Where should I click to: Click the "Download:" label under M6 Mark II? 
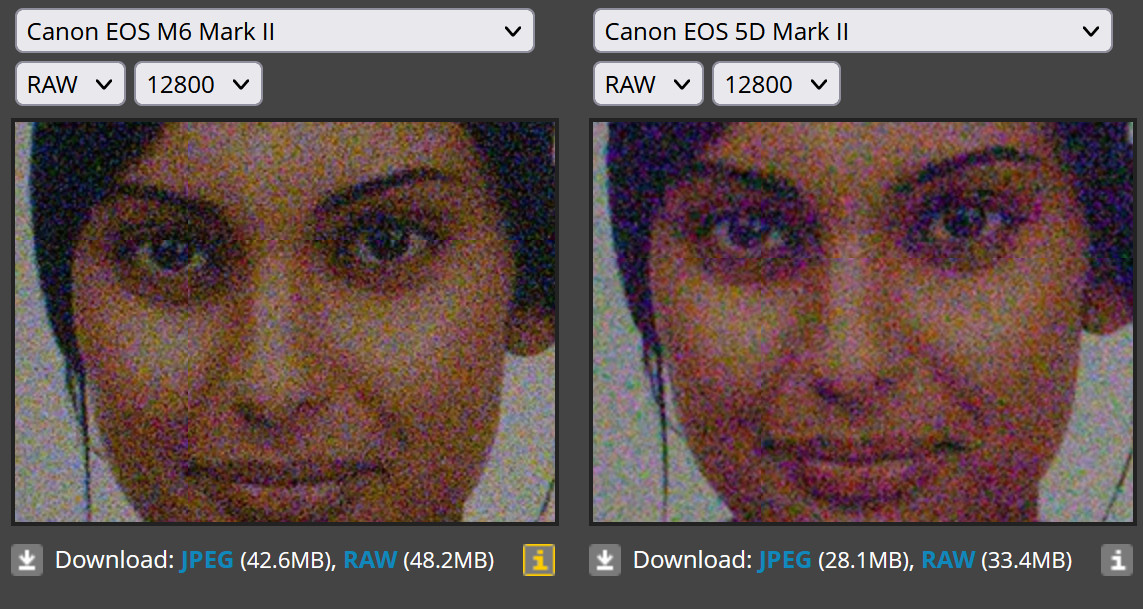tap(114, 560)
